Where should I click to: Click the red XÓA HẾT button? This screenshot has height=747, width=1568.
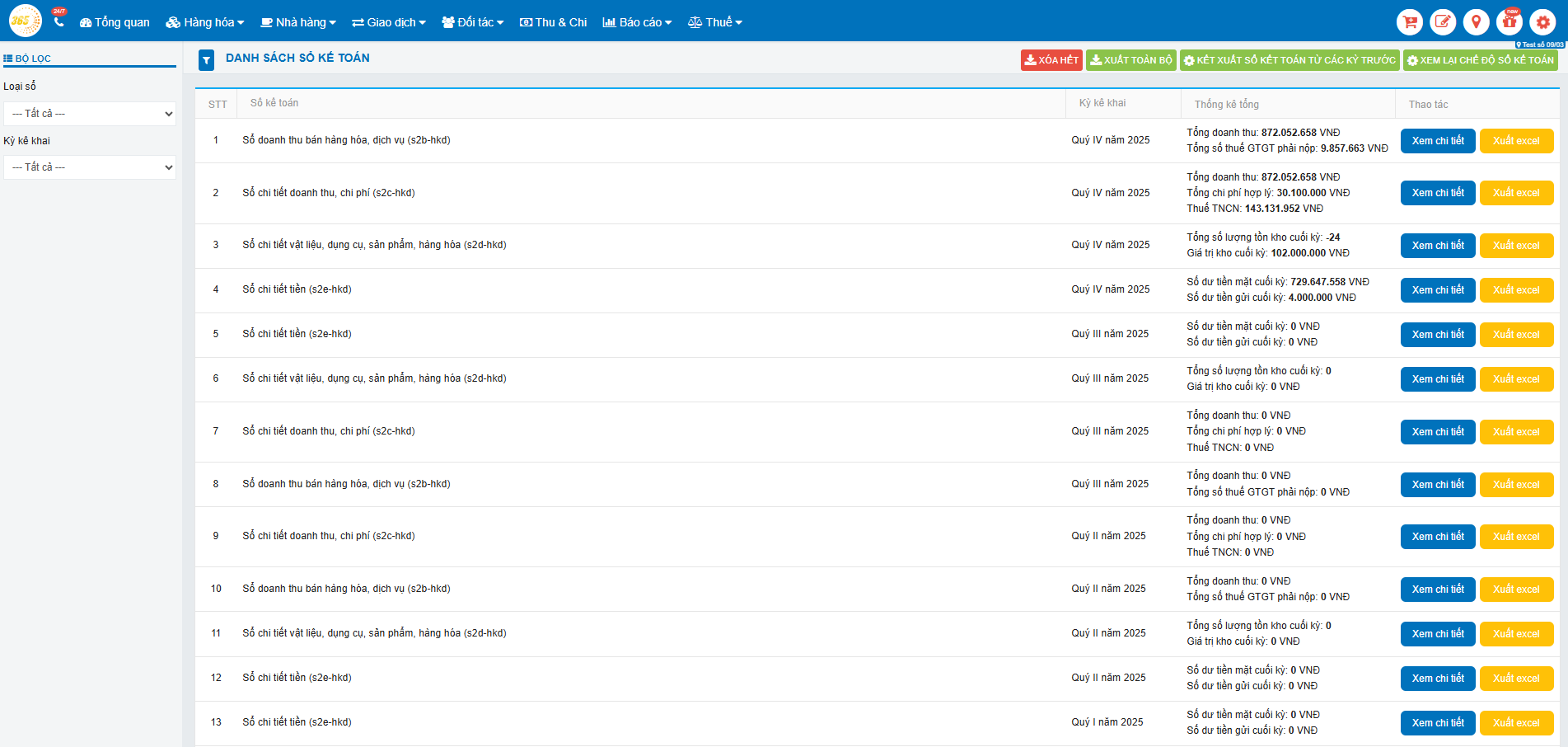1051,60
